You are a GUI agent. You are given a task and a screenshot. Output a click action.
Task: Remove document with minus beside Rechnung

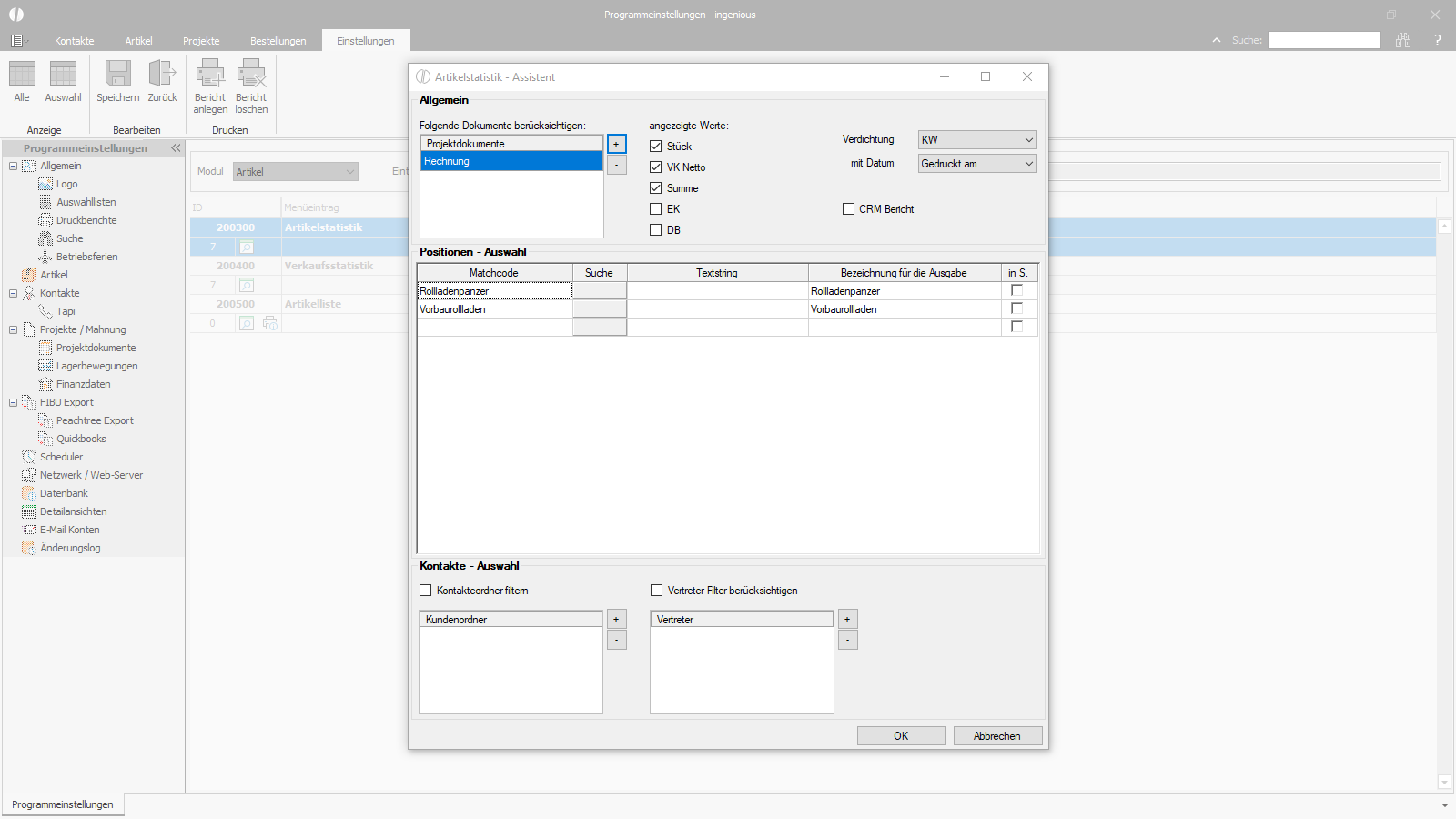(617, 165)
